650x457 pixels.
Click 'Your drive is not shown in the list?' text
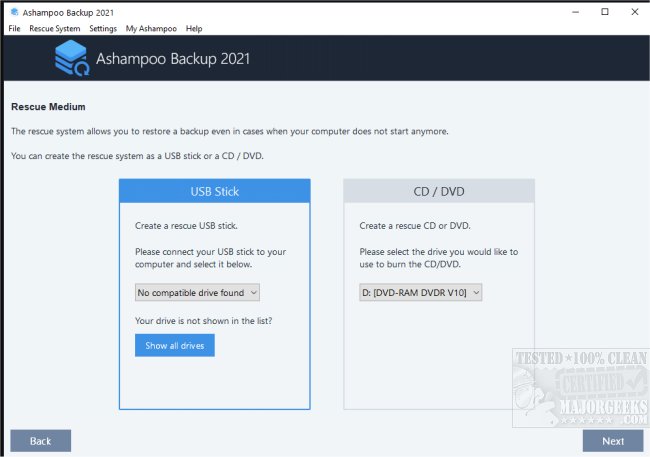tap(204, 321)
